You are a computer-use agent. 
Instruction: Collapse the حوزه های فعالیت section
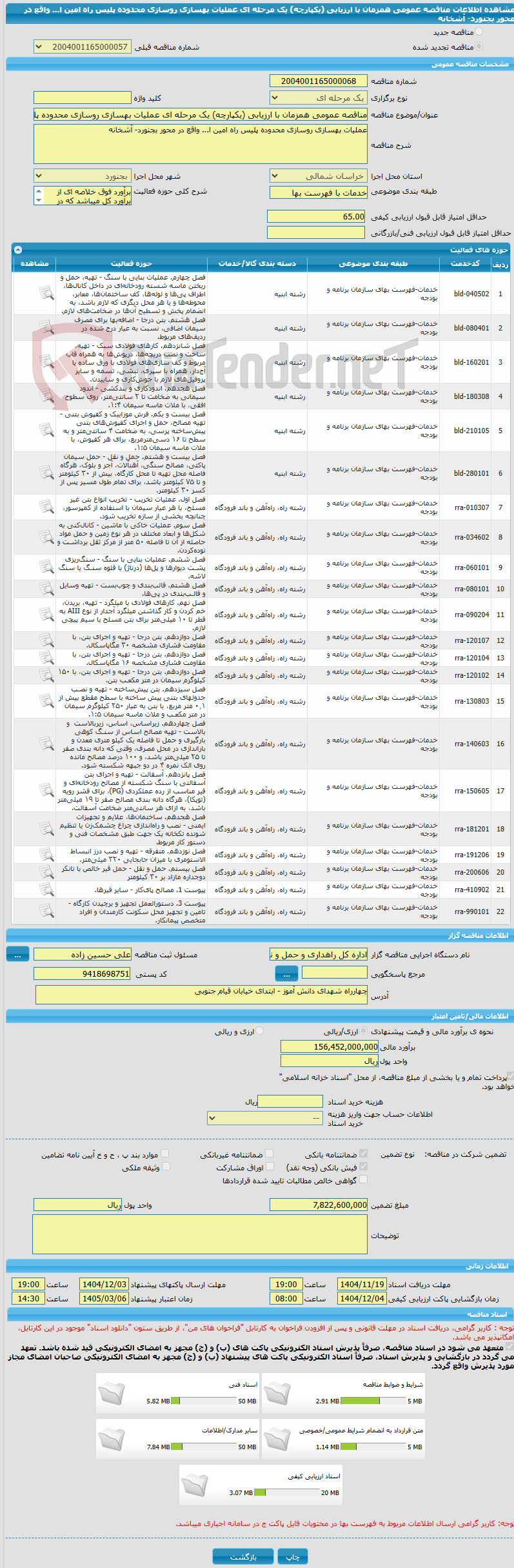pyautogui.click(x=18, y=249)
